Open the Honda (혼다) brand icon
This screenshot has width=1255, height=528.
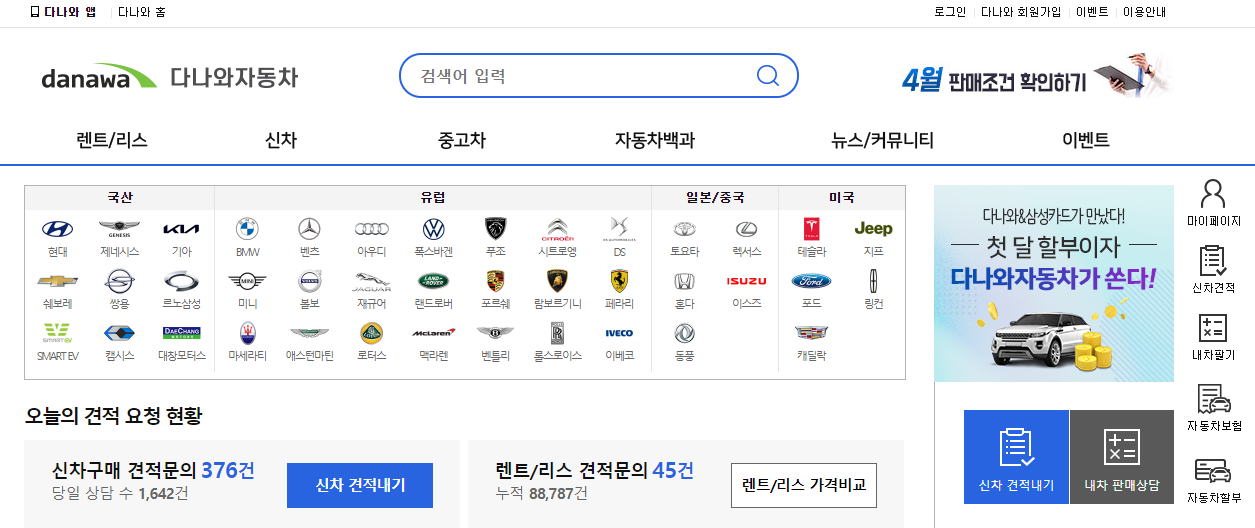pos(684,281)
